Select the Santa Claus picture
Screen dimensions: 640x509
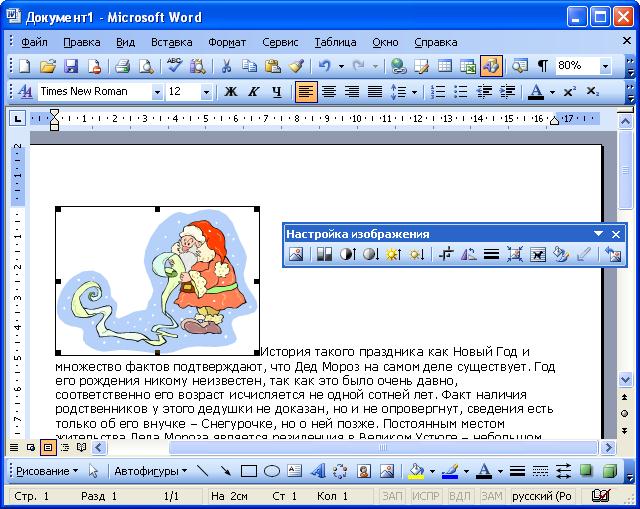tap(158, 281)
